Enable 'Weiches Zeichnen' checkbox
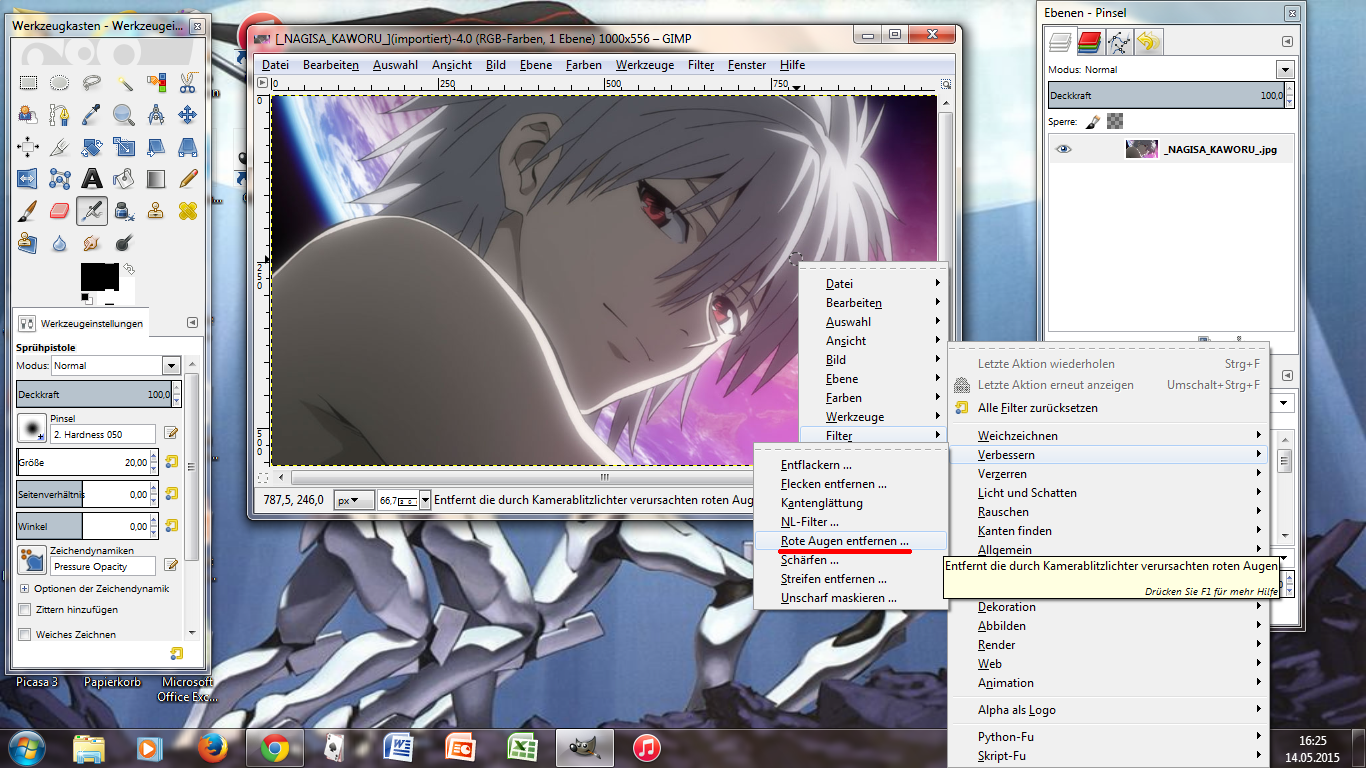The image size is (1366, 769). tap(25, 634)
